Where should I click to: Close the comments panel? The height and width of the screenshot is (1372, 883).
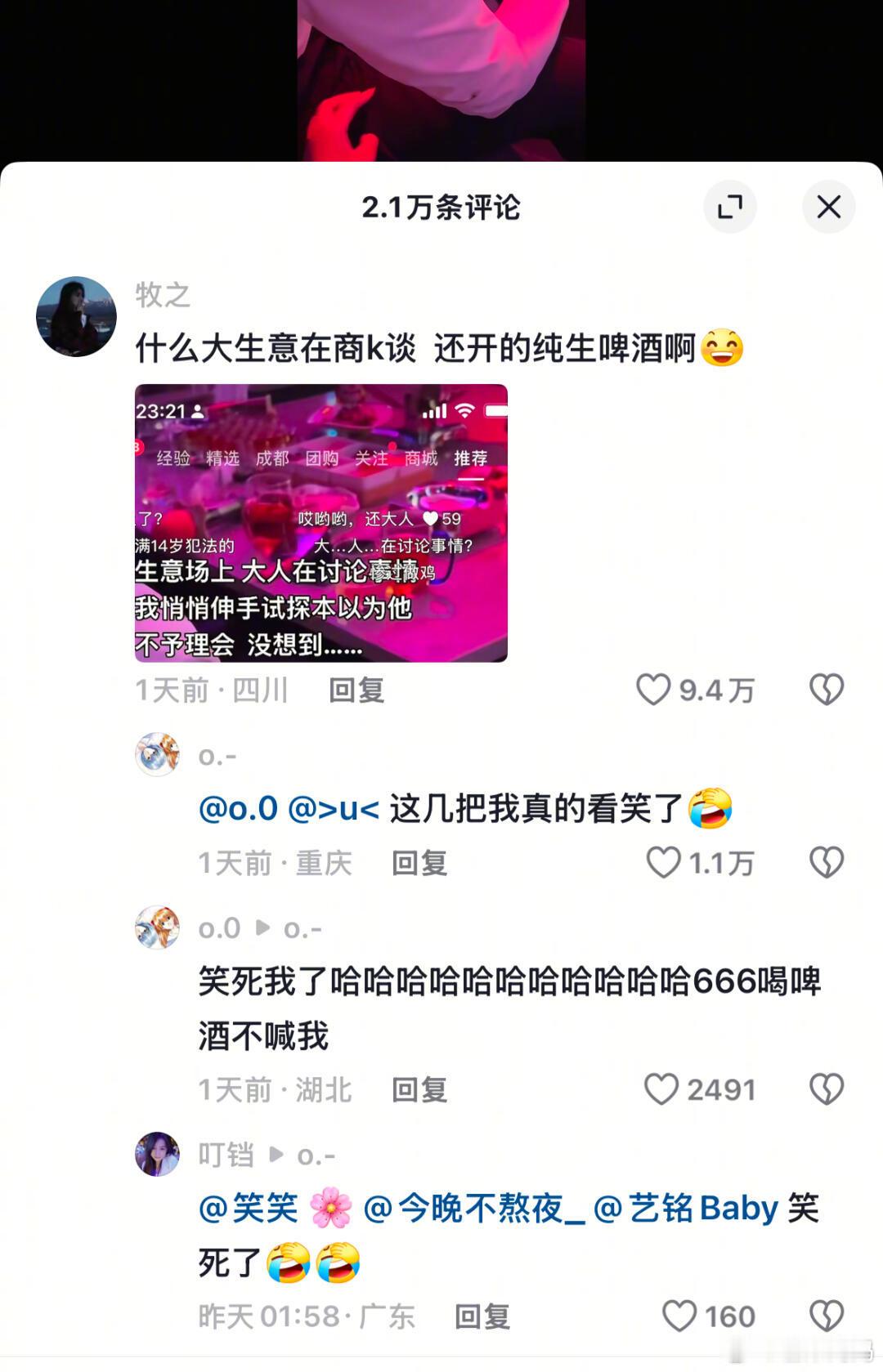[x=828, y=207]
